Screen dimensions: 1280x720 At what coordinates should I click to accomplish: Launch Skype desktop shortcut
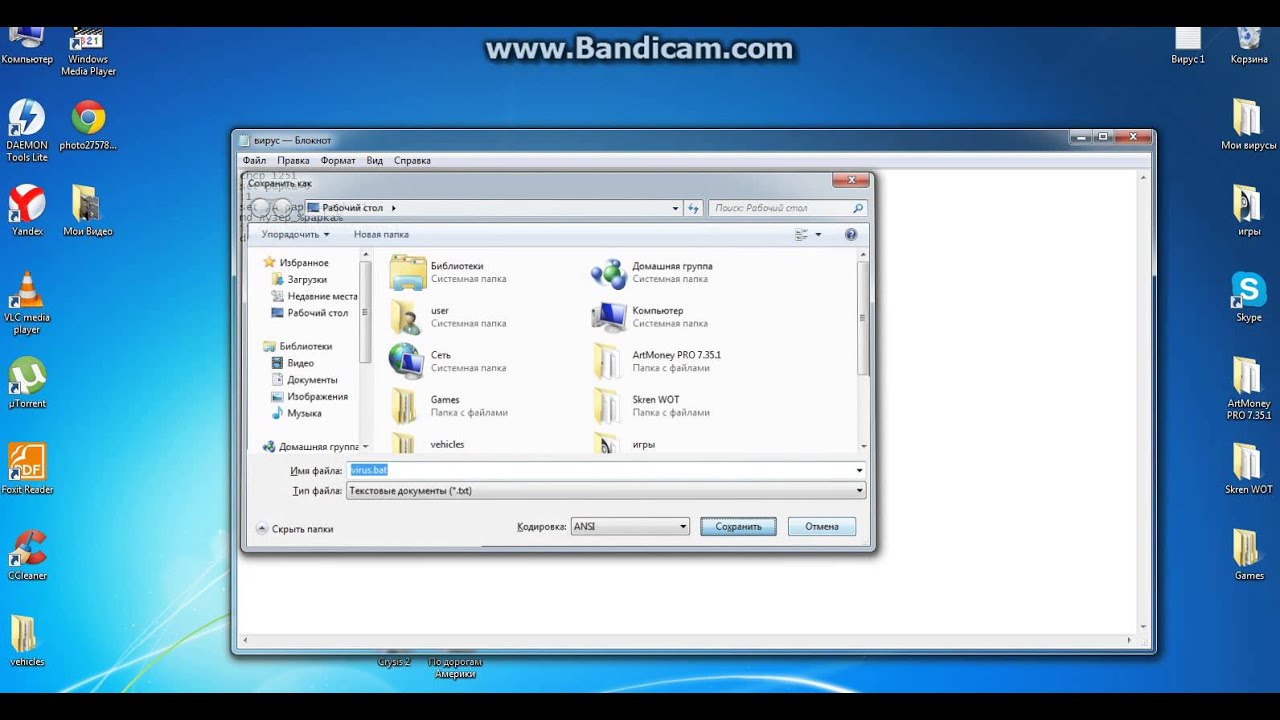click(1248, 297)
